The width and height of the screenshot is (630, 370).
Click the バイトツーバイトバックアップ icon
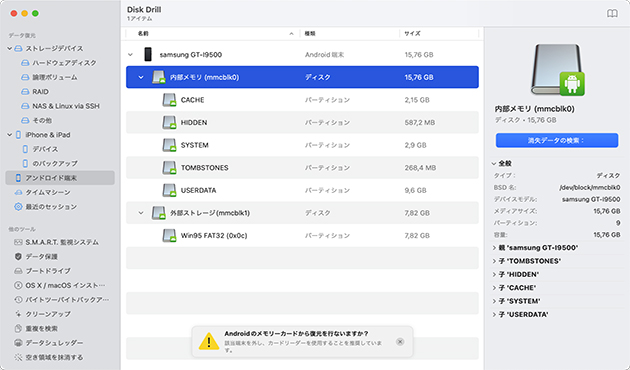[18, 300]
